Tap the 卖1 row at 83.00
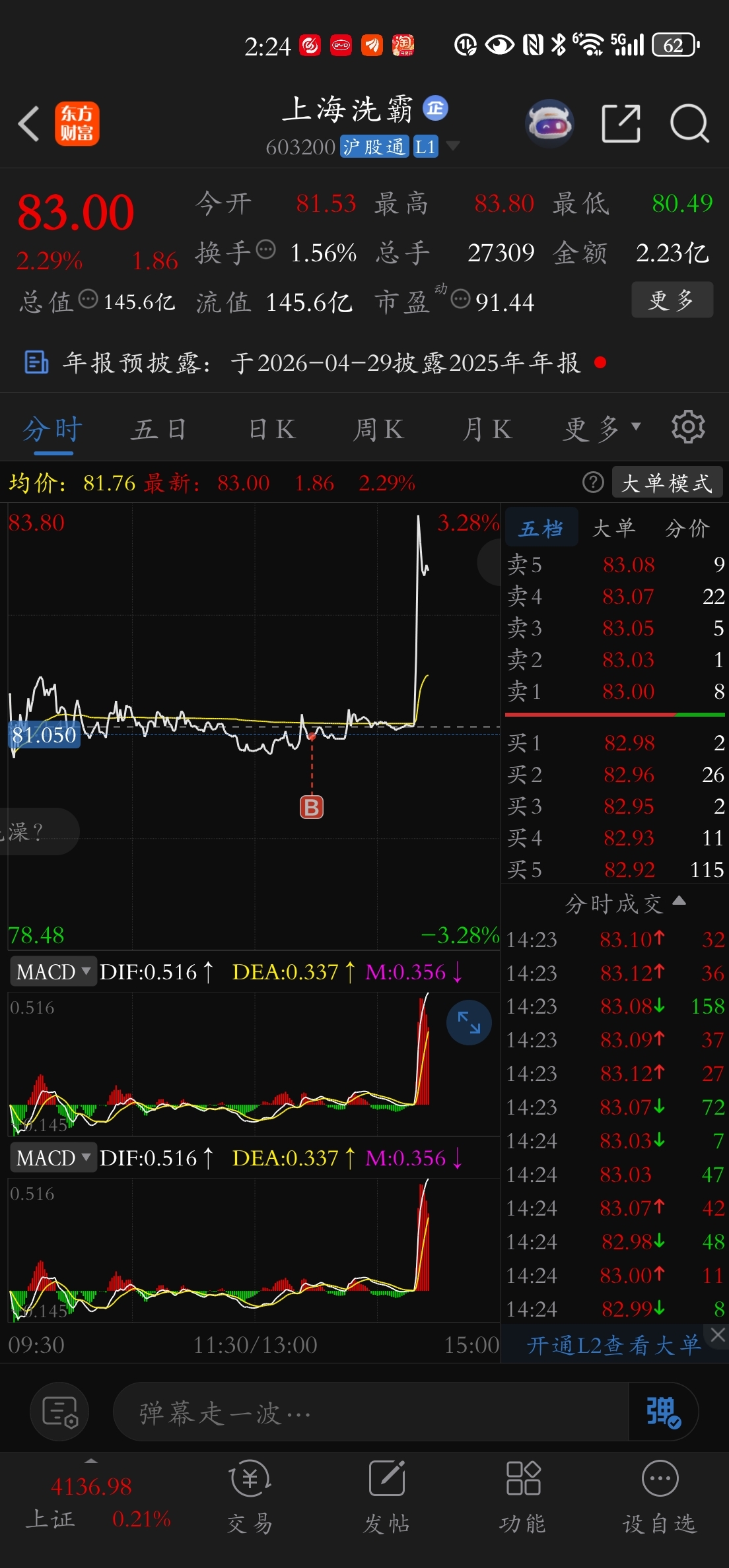The image size is (729, 1568). 615,692
